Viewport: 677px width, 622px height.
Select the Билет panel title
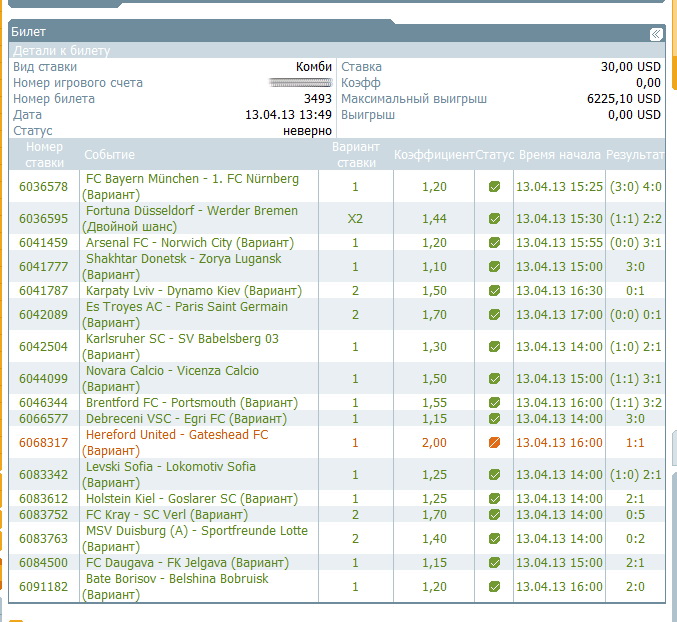(28, 32)
